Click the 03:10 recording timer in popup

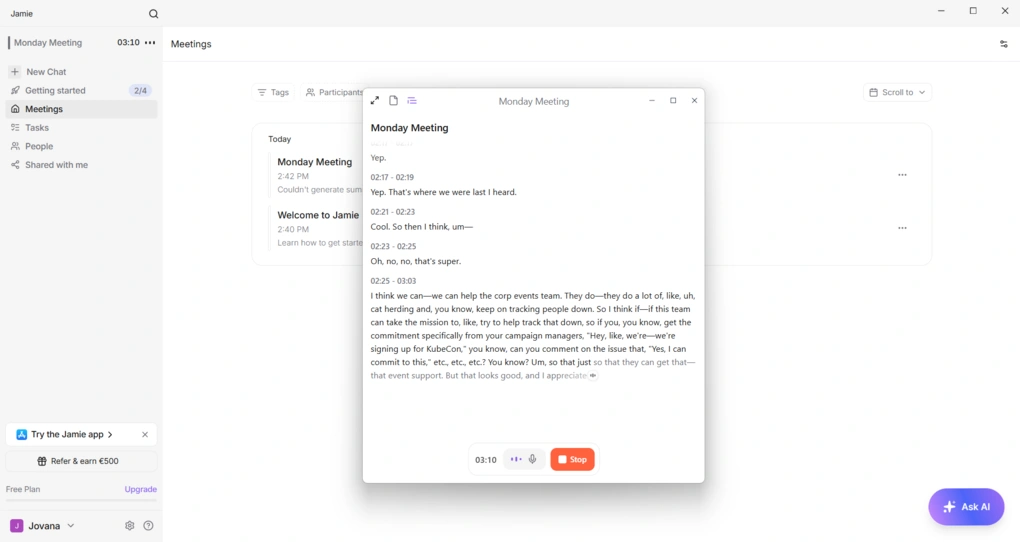point(485,460)
